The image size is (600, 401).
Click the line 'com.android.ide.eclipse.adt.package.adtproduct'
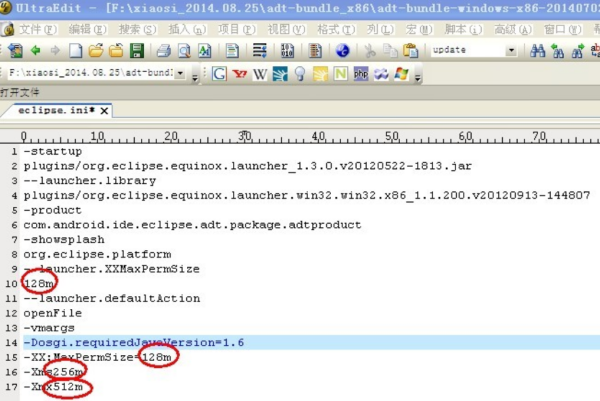click(192, 225)
